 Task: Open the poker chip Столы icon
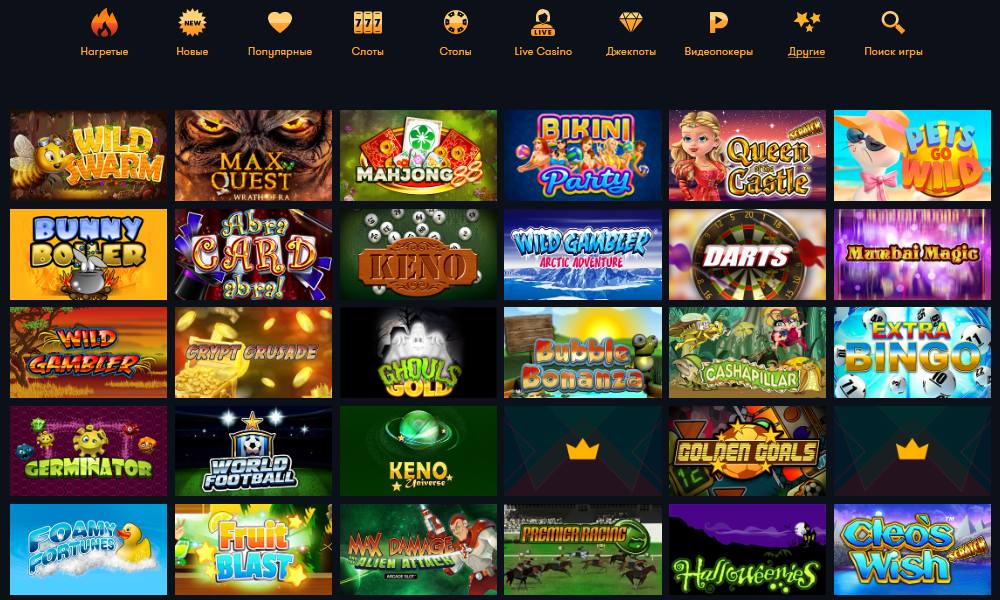point(455,23)
